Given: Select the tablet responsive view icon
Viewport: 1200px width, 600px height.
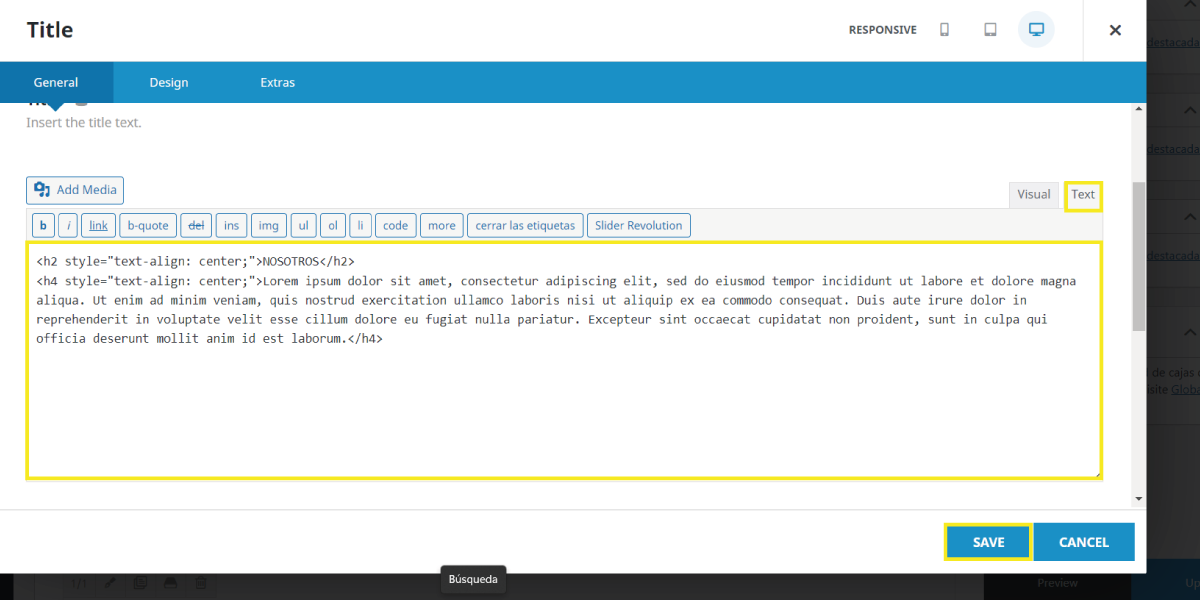Looking at the screenshot, I should (990, 30).
